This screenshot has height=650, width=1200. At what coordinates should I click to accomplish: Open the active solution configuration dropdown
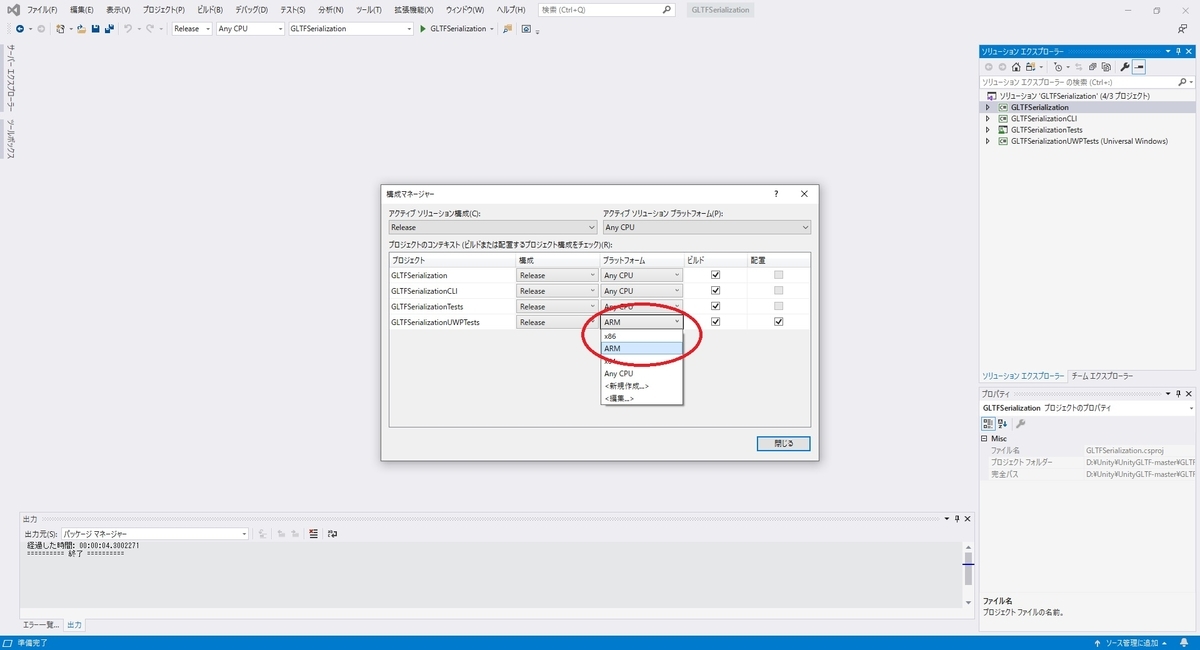(493, 227)
